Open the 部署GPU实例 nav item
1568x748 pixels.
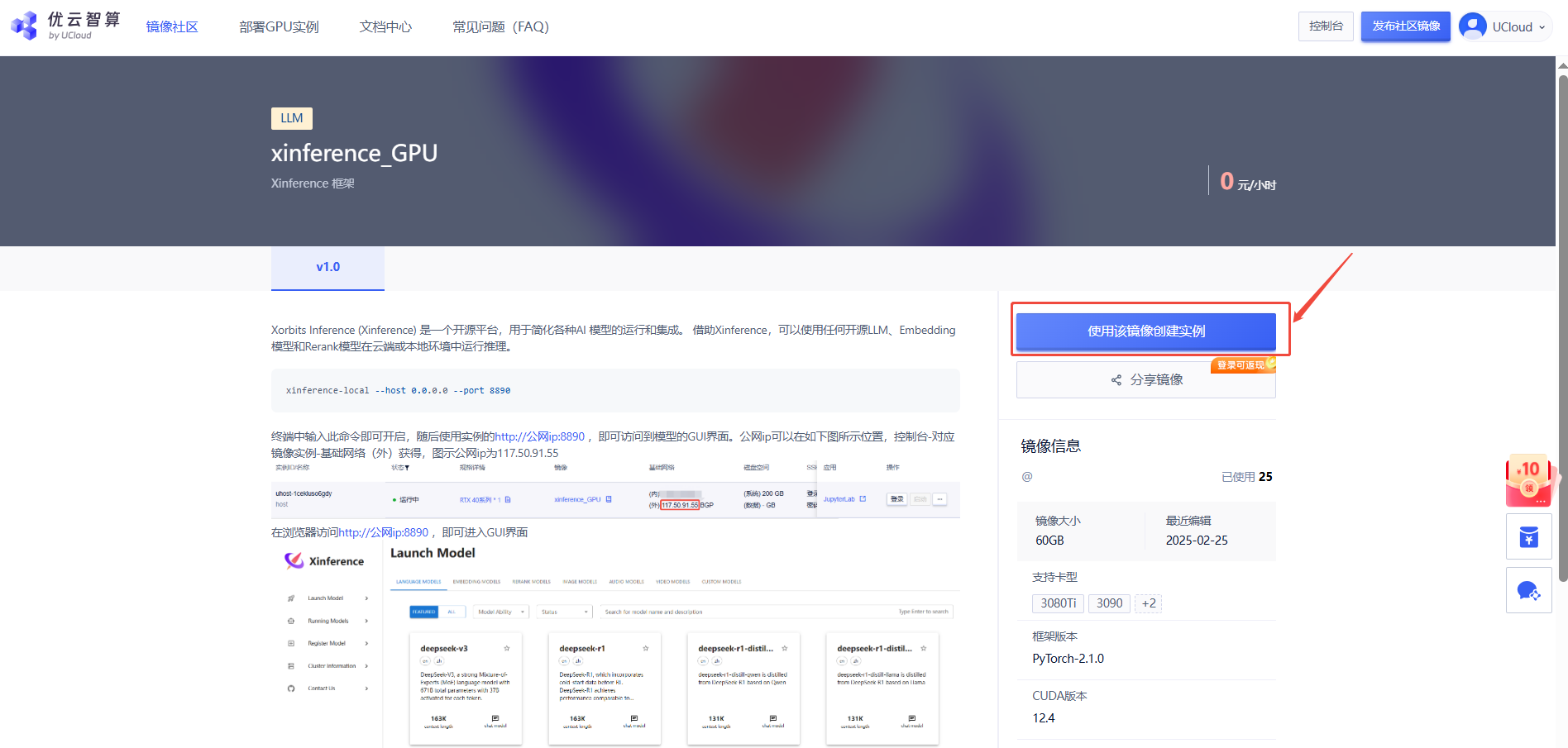pos(279,27)
